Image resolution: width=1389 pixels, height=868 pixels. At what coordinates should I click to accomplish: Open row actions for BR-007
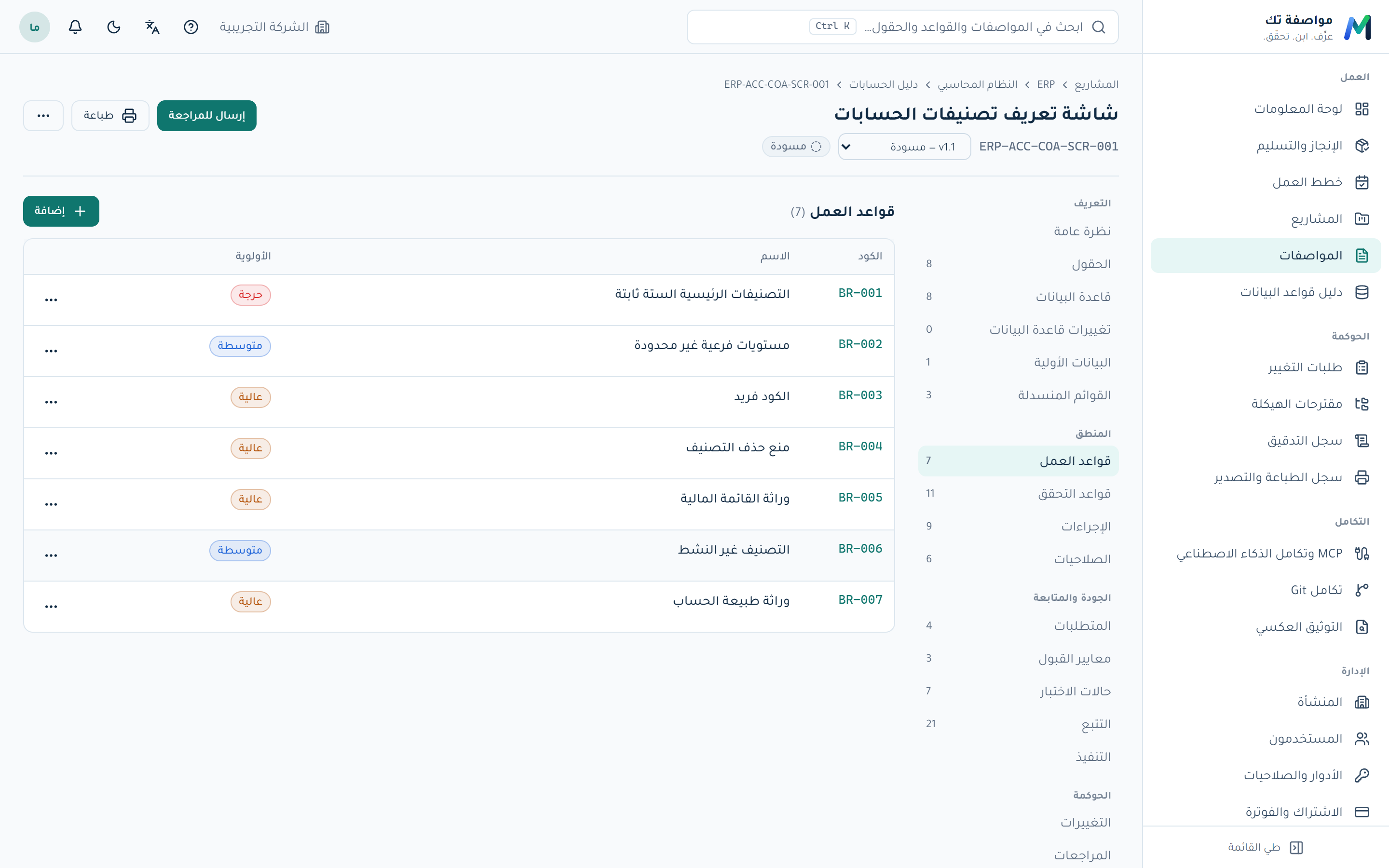click(x=51, y=606)
